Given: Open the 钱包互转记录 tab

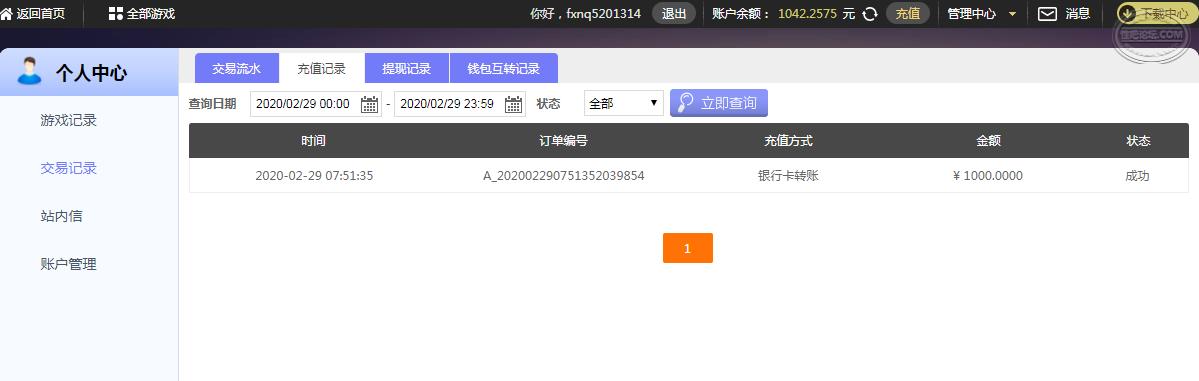Looking at the screenshot, I should [504, 68].
